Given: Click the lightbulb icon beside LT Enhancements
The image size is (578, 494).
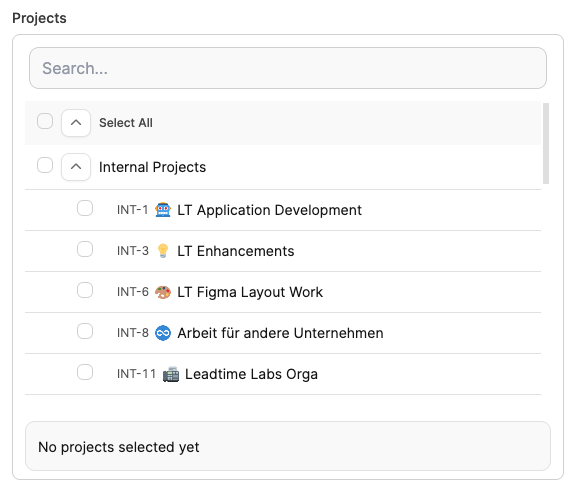Looking at the screenshot, I should 163,251.
